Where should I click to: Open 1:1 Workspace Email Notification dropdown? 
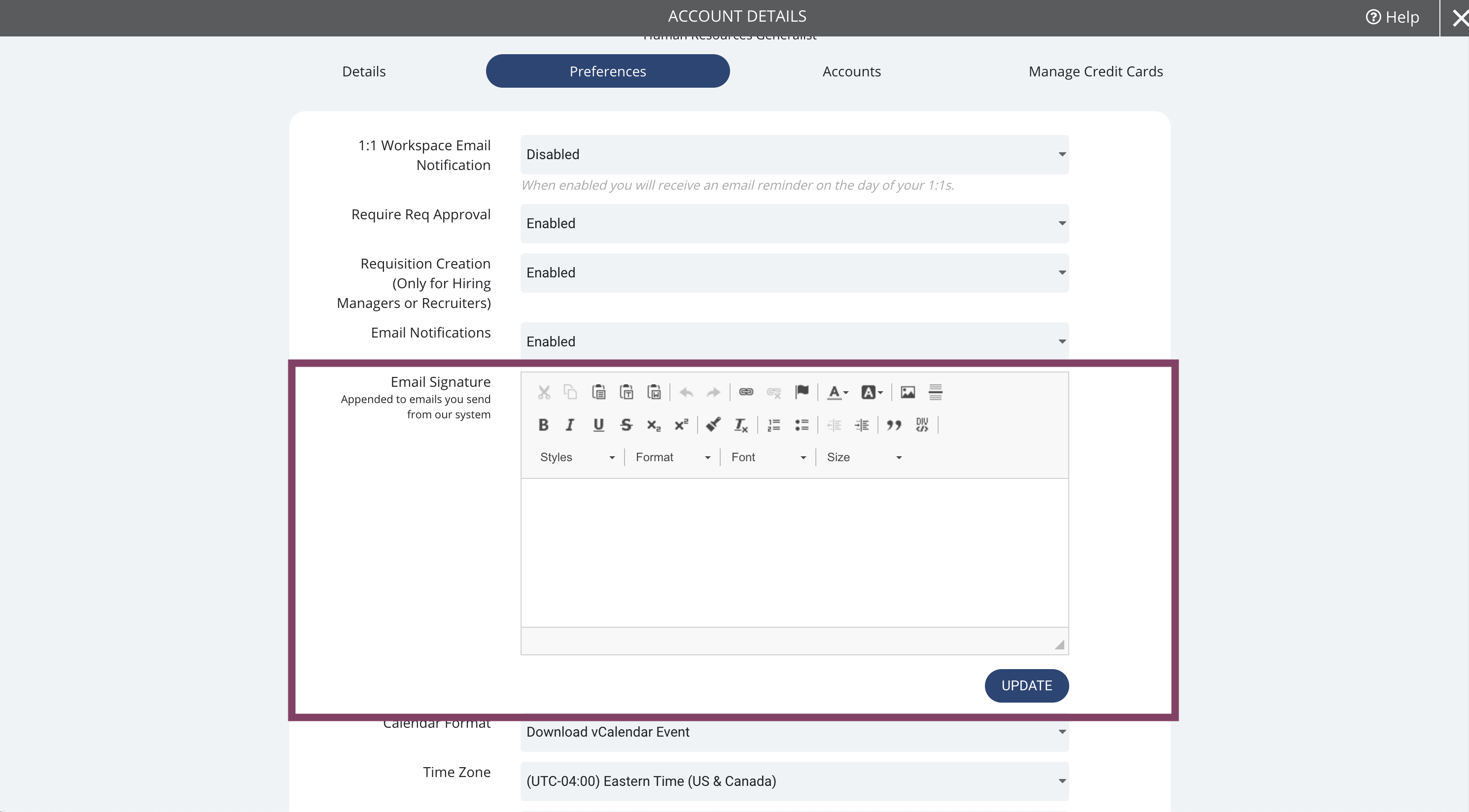pyautogui.click(x=794, y=154)
